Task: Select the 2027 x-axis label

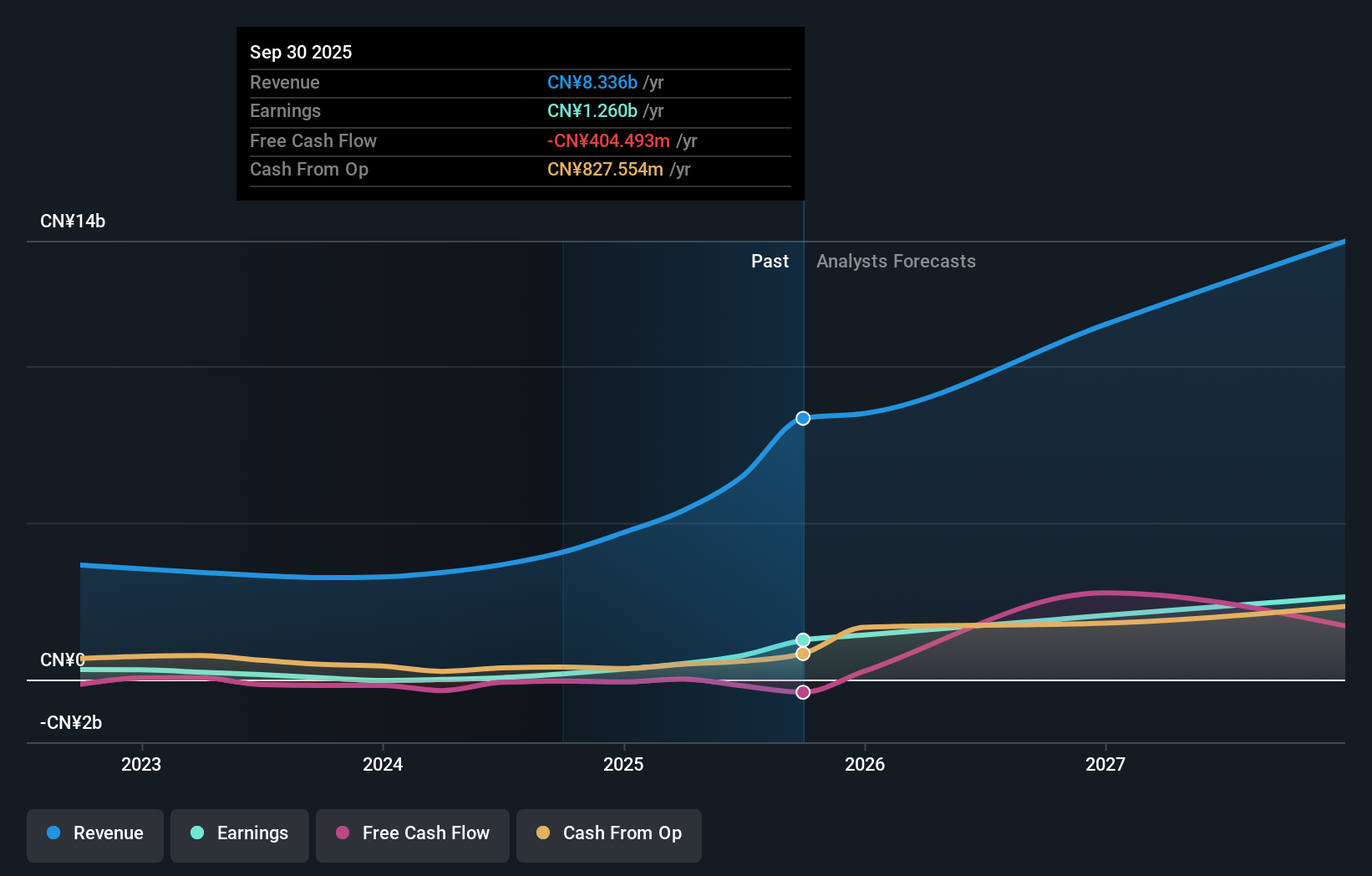Action: (1105, 764)
